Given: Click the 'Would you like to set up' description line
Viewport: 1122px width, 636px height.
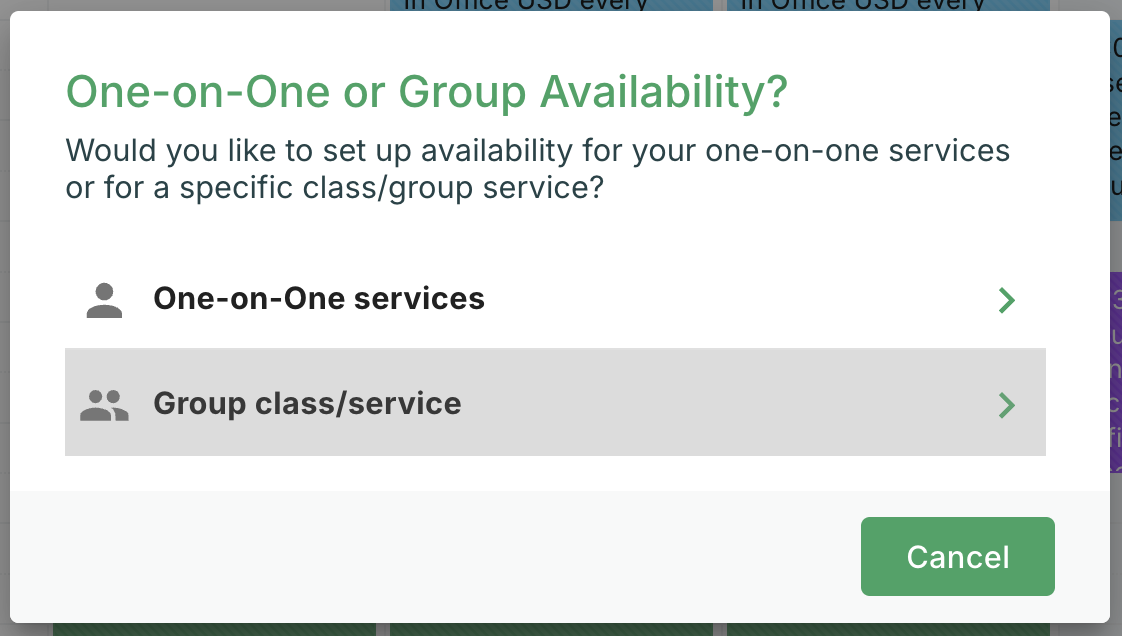Looking at the screenshot, I should pos(537,151).
